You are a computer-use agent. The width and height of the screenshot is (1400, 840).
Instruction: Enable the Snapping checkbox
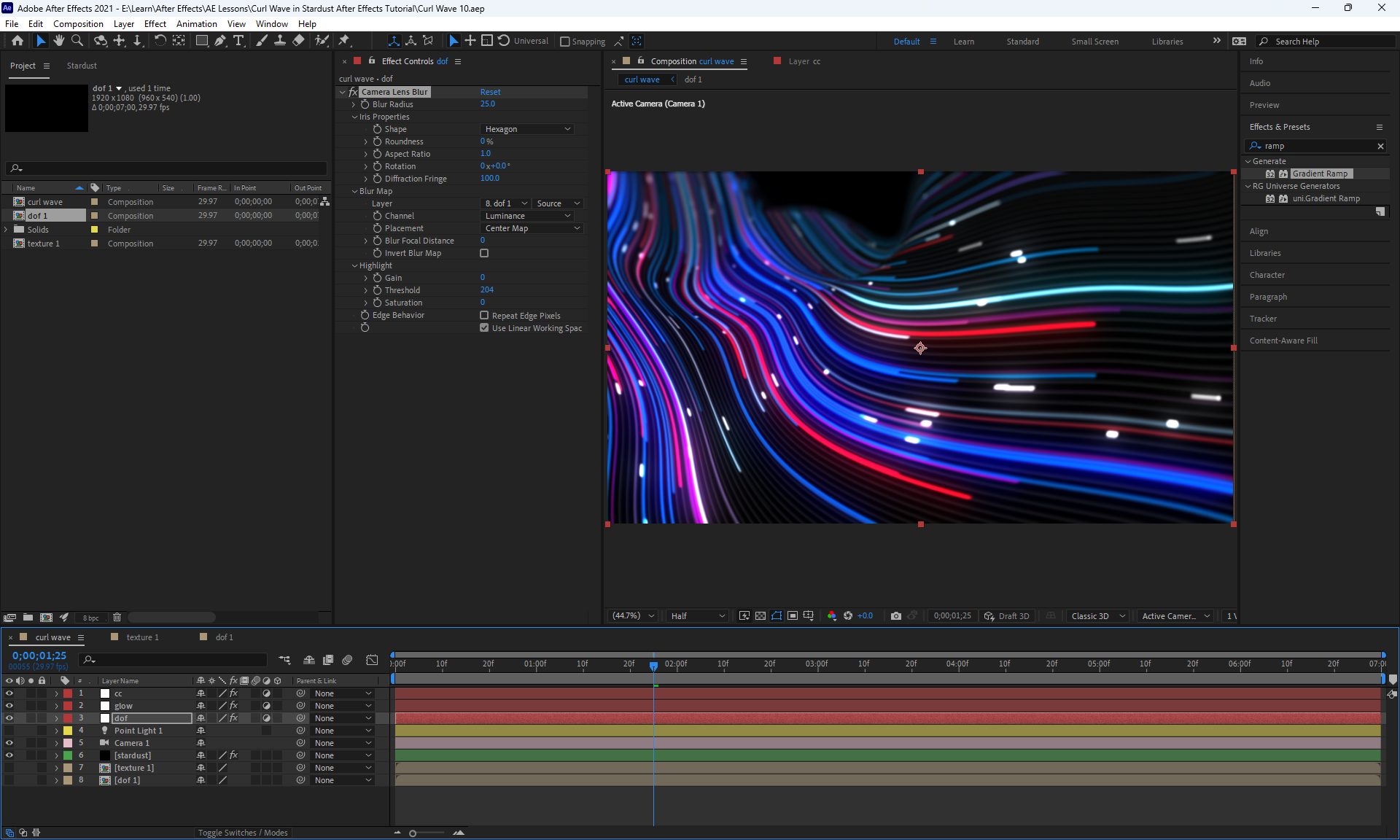pyautogui.click(x=565, y=42)
